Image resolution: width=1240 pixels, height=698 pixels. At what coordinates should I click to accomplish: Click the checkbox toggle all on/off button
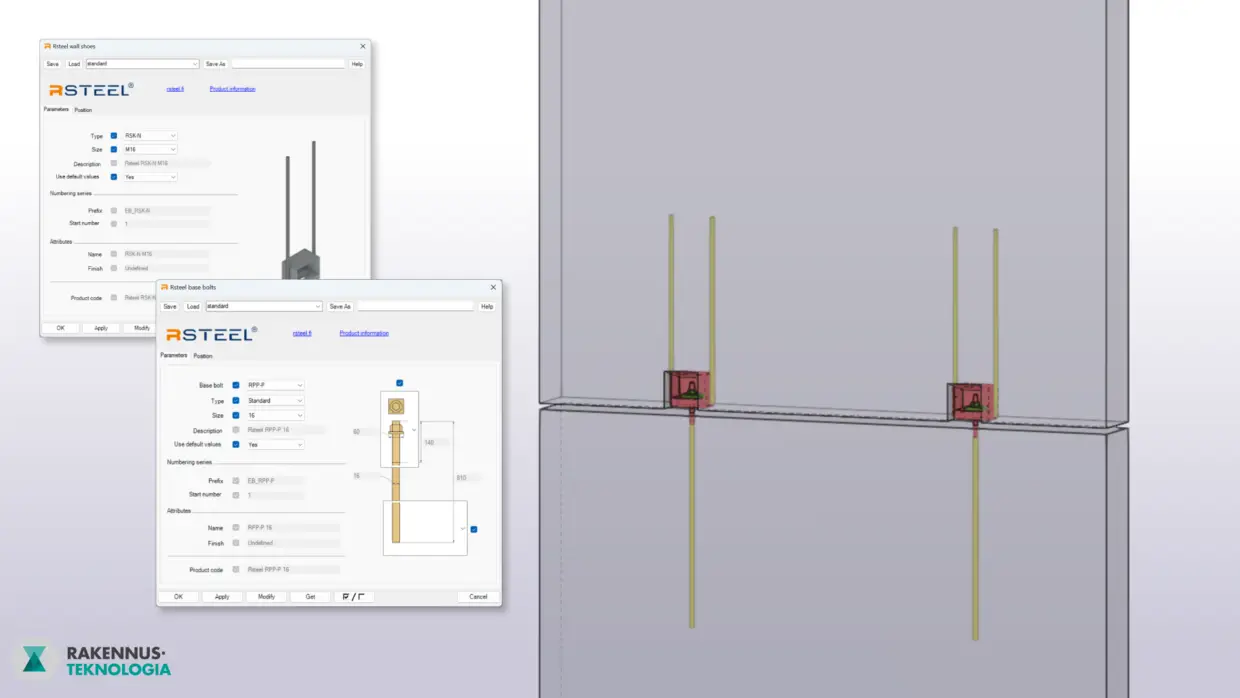click(352, 597)
